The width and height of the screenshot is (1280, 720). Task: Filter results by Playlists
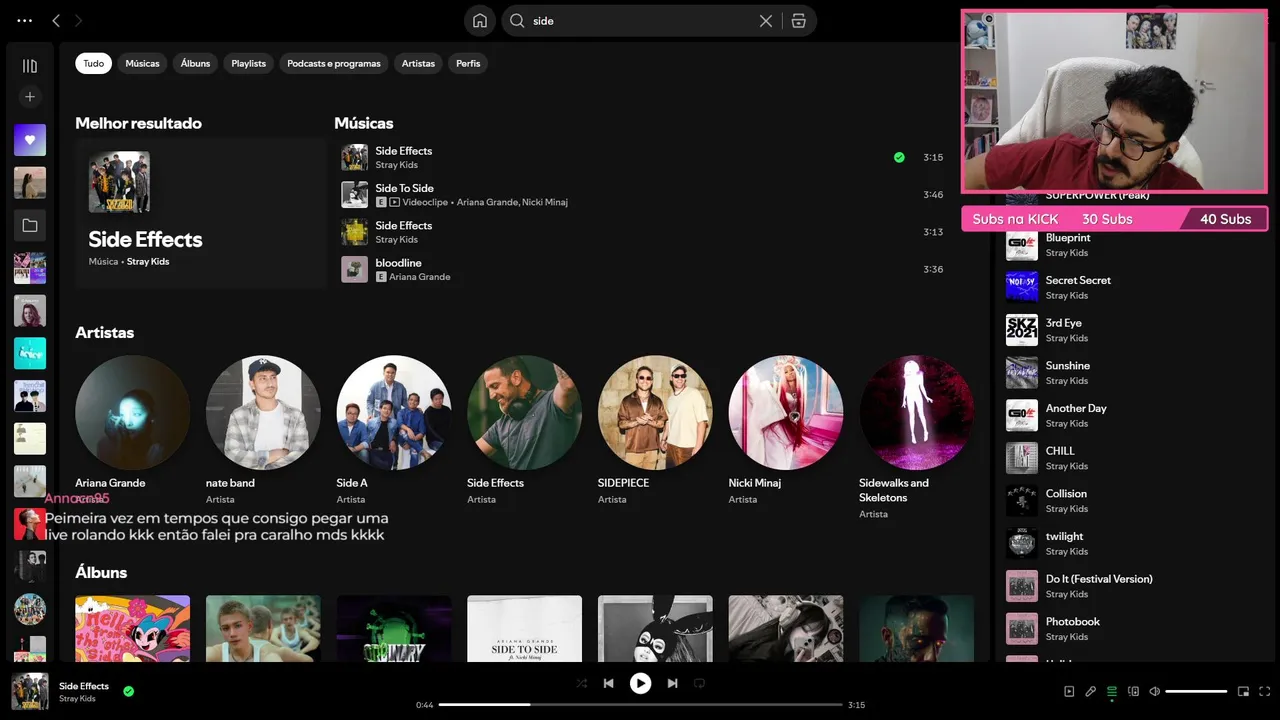pyautogui.click(x=249, y=63)
